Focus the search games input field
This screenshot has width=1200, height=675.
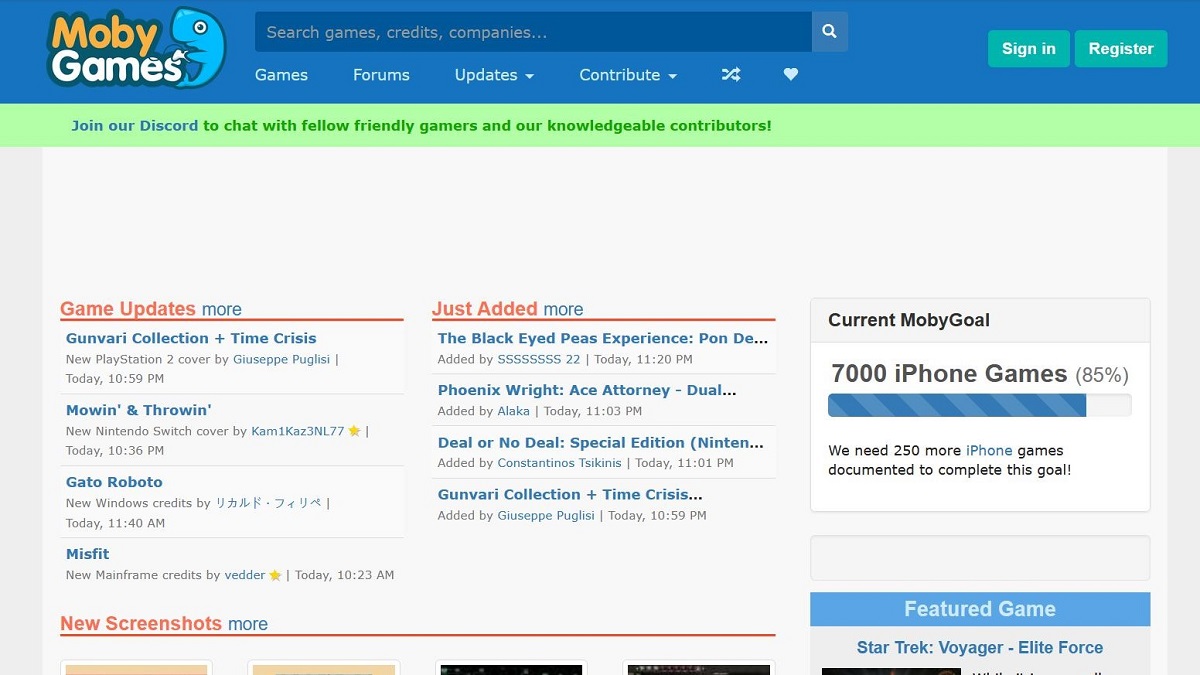[x=532, y=32]
